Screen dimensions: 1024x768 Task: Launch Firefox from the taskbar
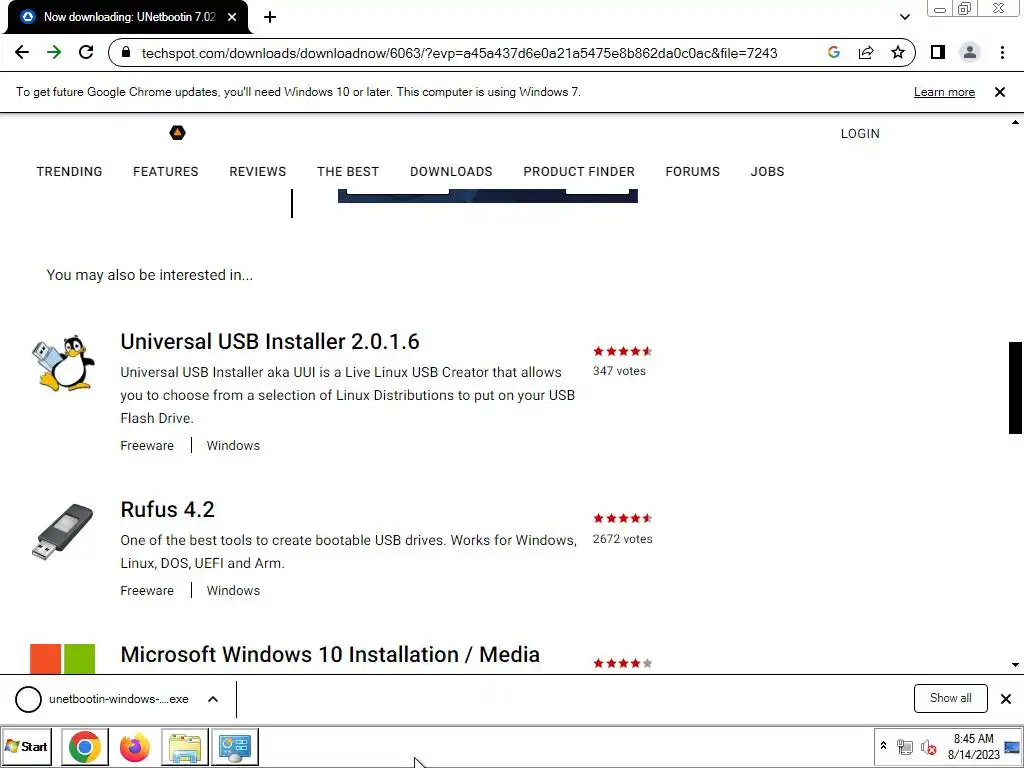tap(135, 746)
